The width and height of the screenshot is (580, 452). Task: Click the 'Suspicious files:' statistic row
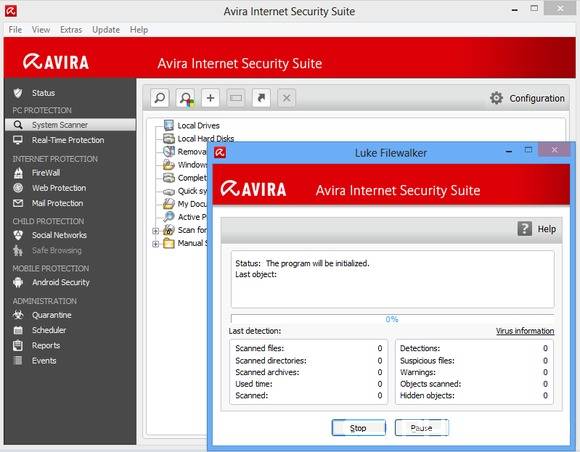click(474, 361)
